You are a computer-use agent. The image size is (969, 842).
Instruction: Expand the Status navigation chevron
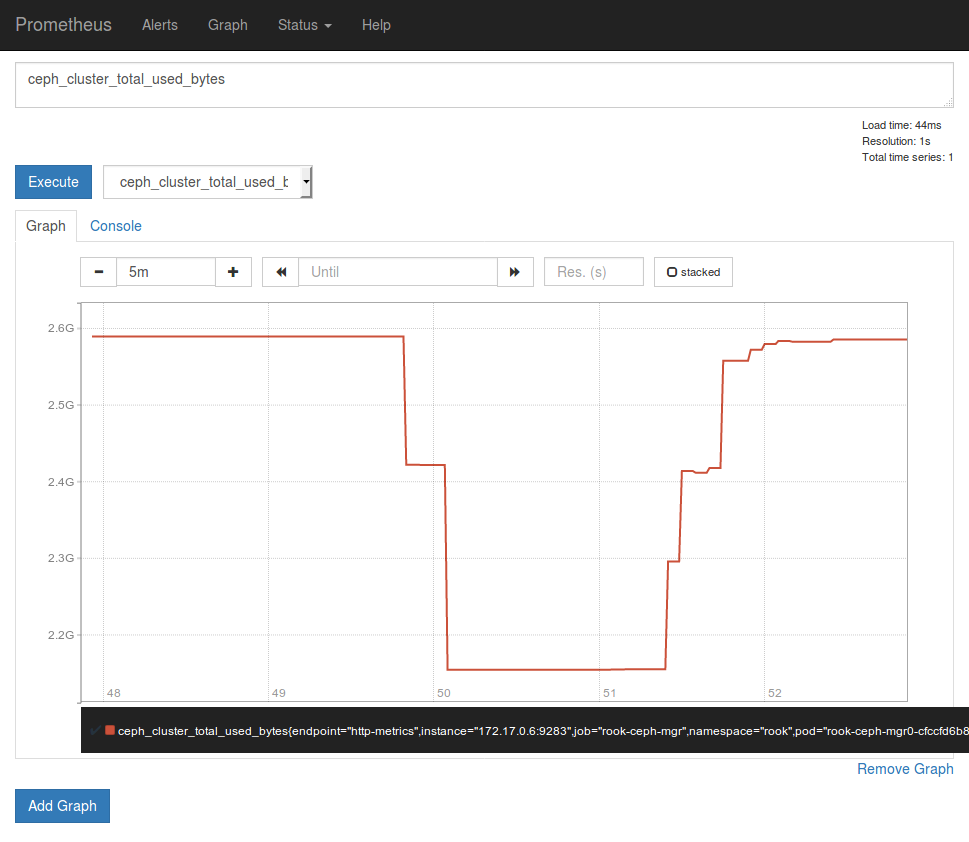pos(327,27)
